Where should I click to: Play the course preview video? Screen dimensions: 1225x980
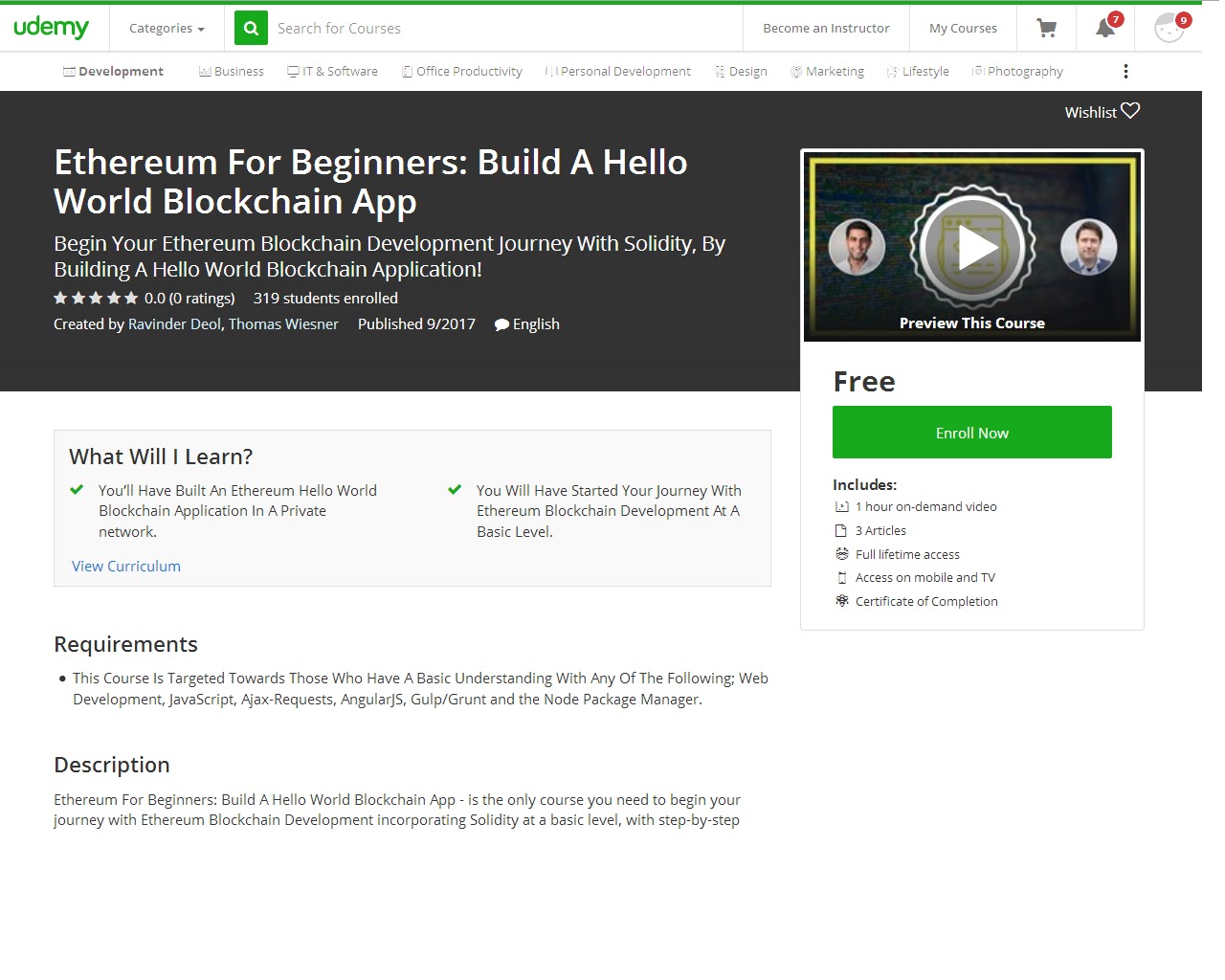(972, 249)
